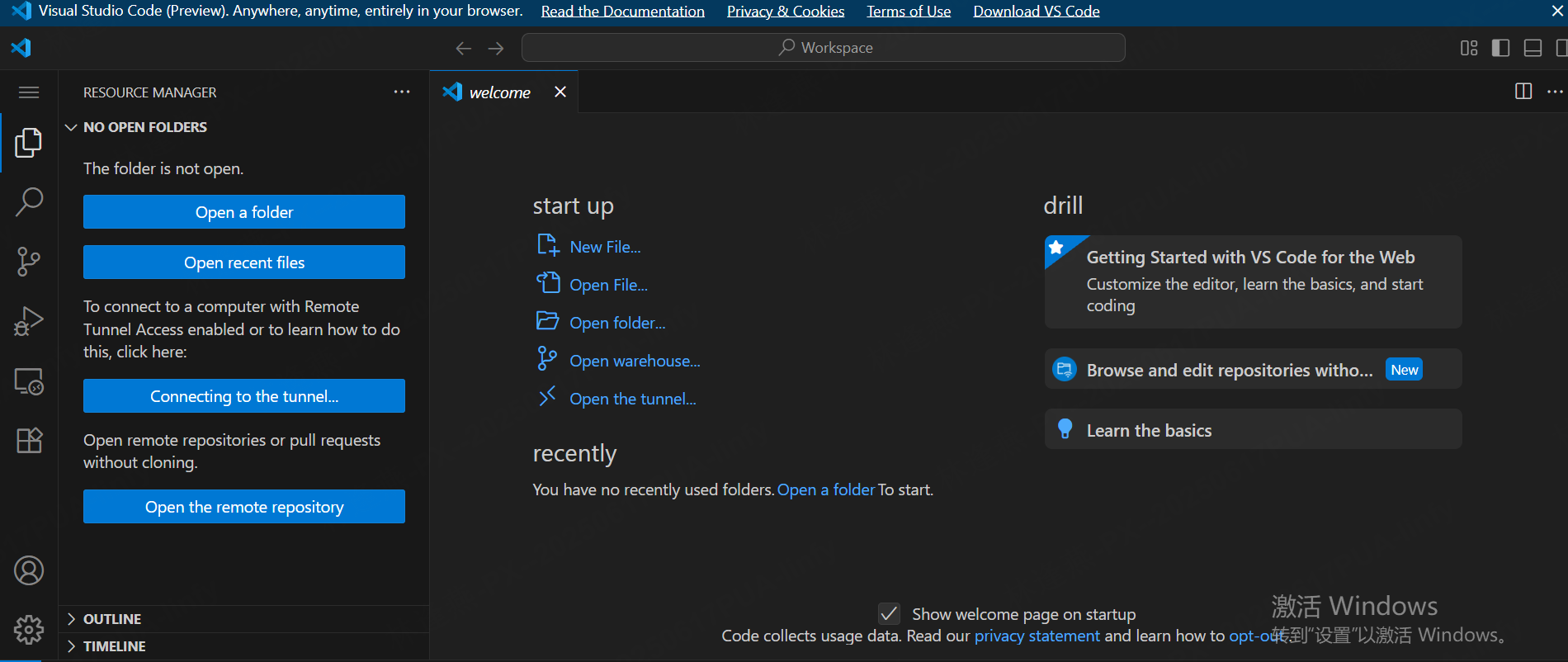Open the Run and Debug icon

(29, 321)
